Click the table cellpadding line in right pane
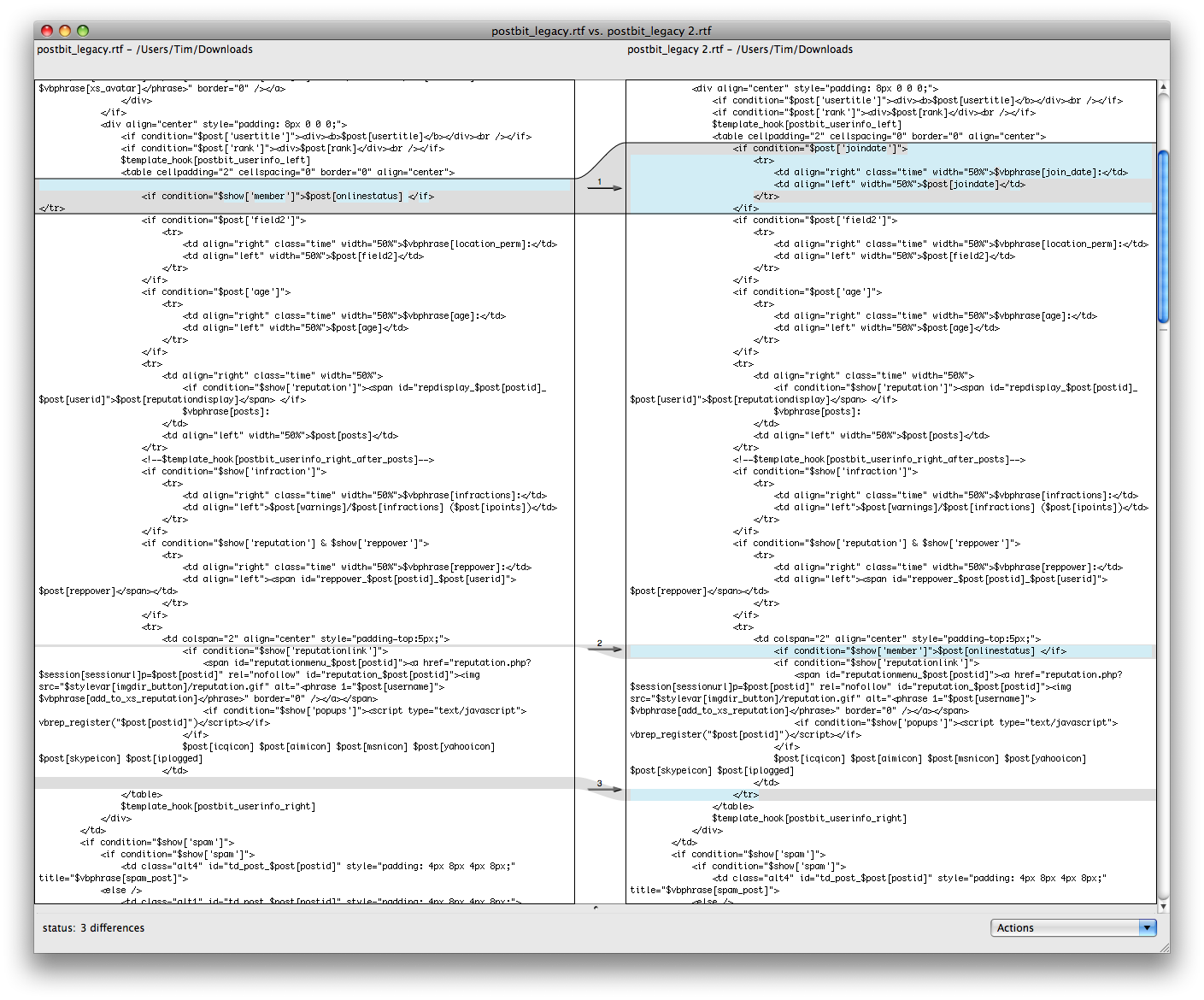1204x1000 pixels. [x=879, y=136]
